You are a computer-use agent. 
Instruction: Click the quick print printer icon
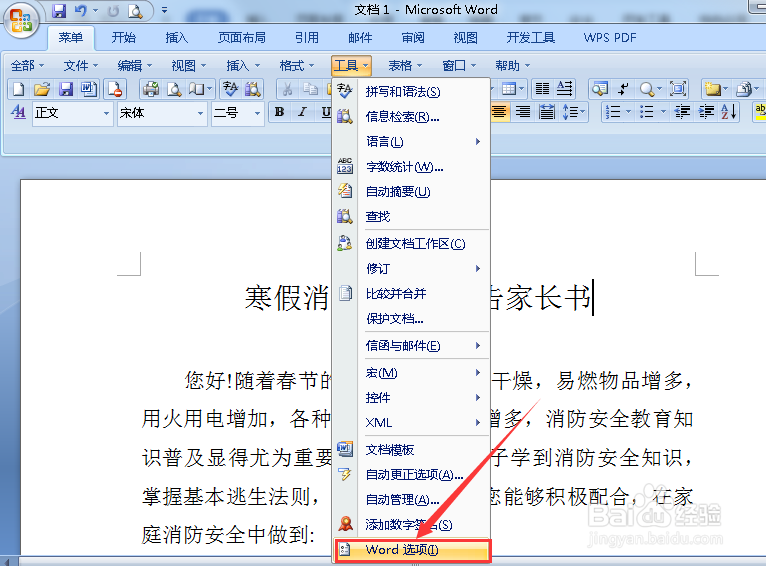[x=150, y=89]
